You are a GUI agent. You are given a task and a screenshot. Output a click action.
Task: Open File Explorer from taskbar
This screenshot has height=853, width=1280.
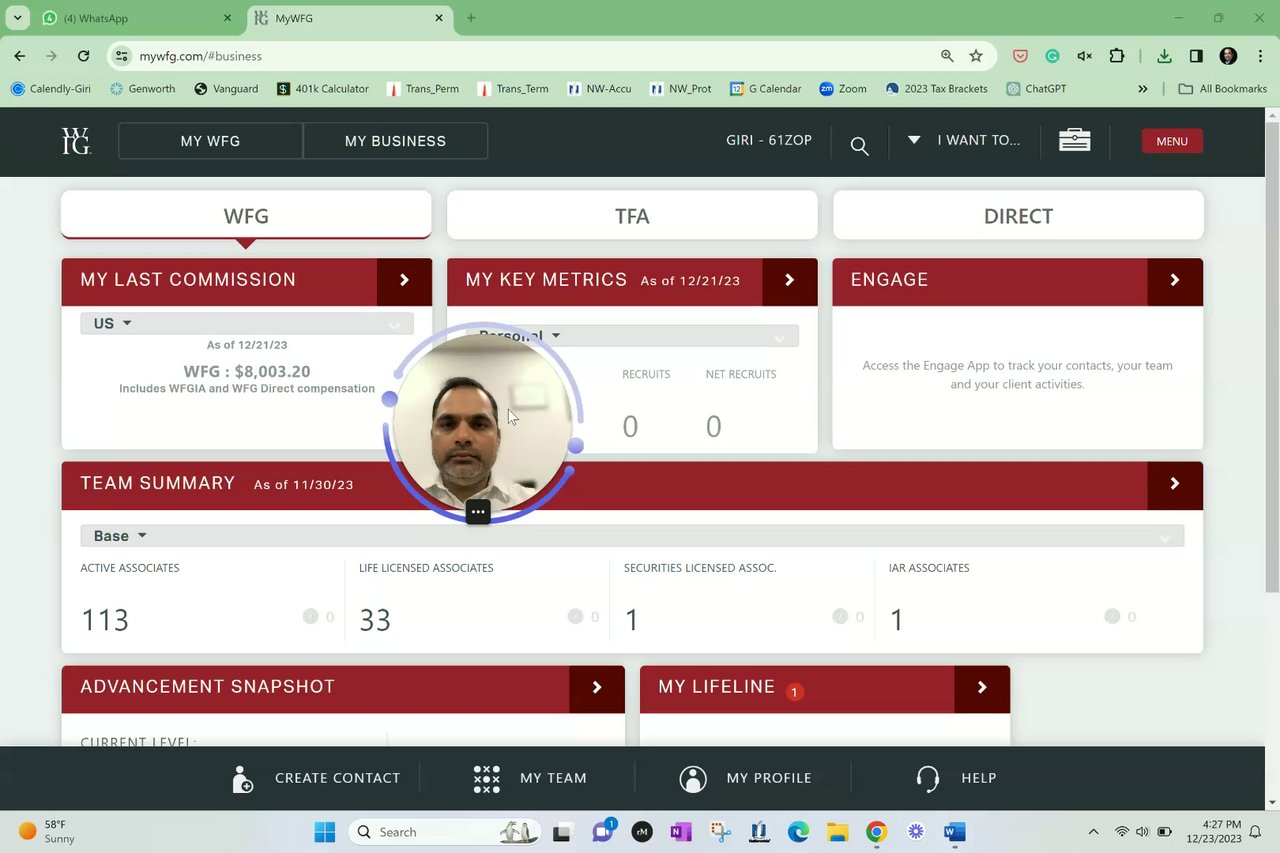[x=837, y=832]
